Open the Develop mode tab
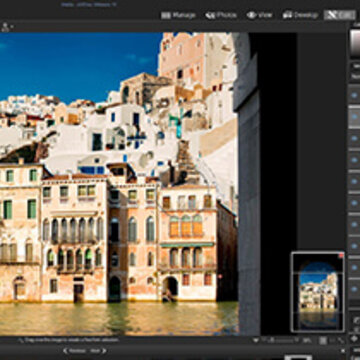 pyautogui.click(x=300, y=15)
